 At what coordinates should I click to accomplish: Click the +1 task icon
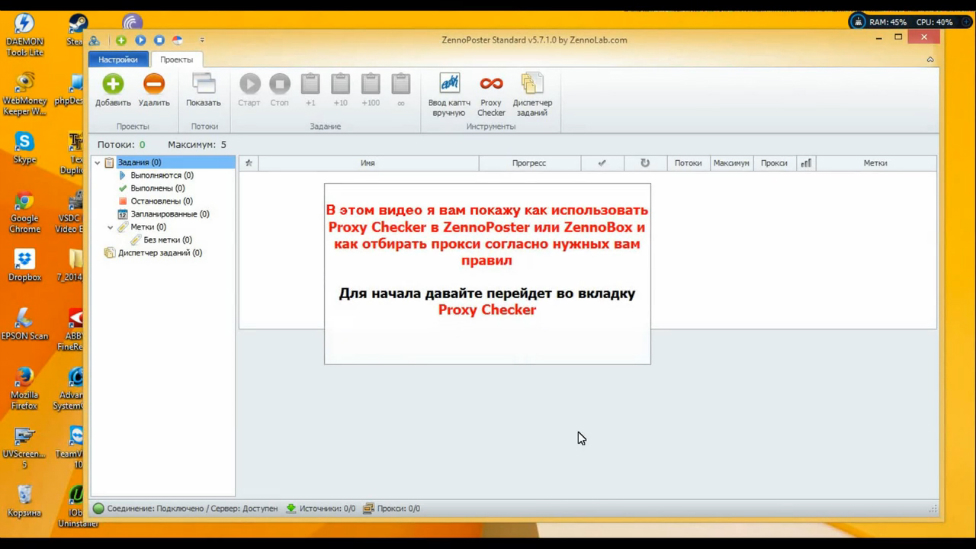(310, 84)
